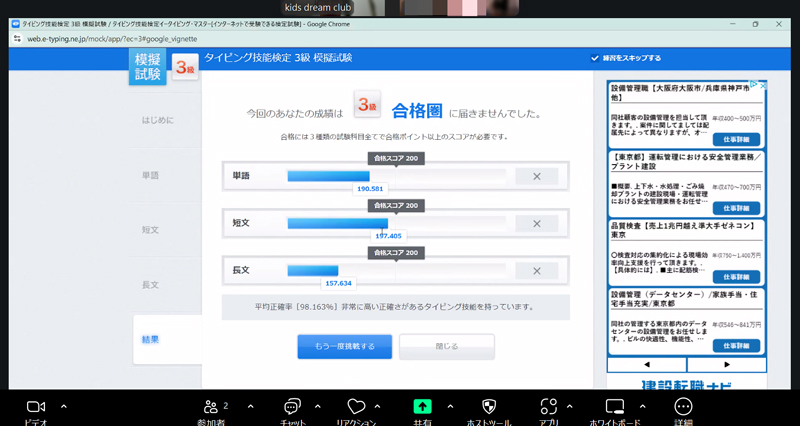Expand chat options chevron
This screenshot has width=800, height=426.
(x=318, y=407)
